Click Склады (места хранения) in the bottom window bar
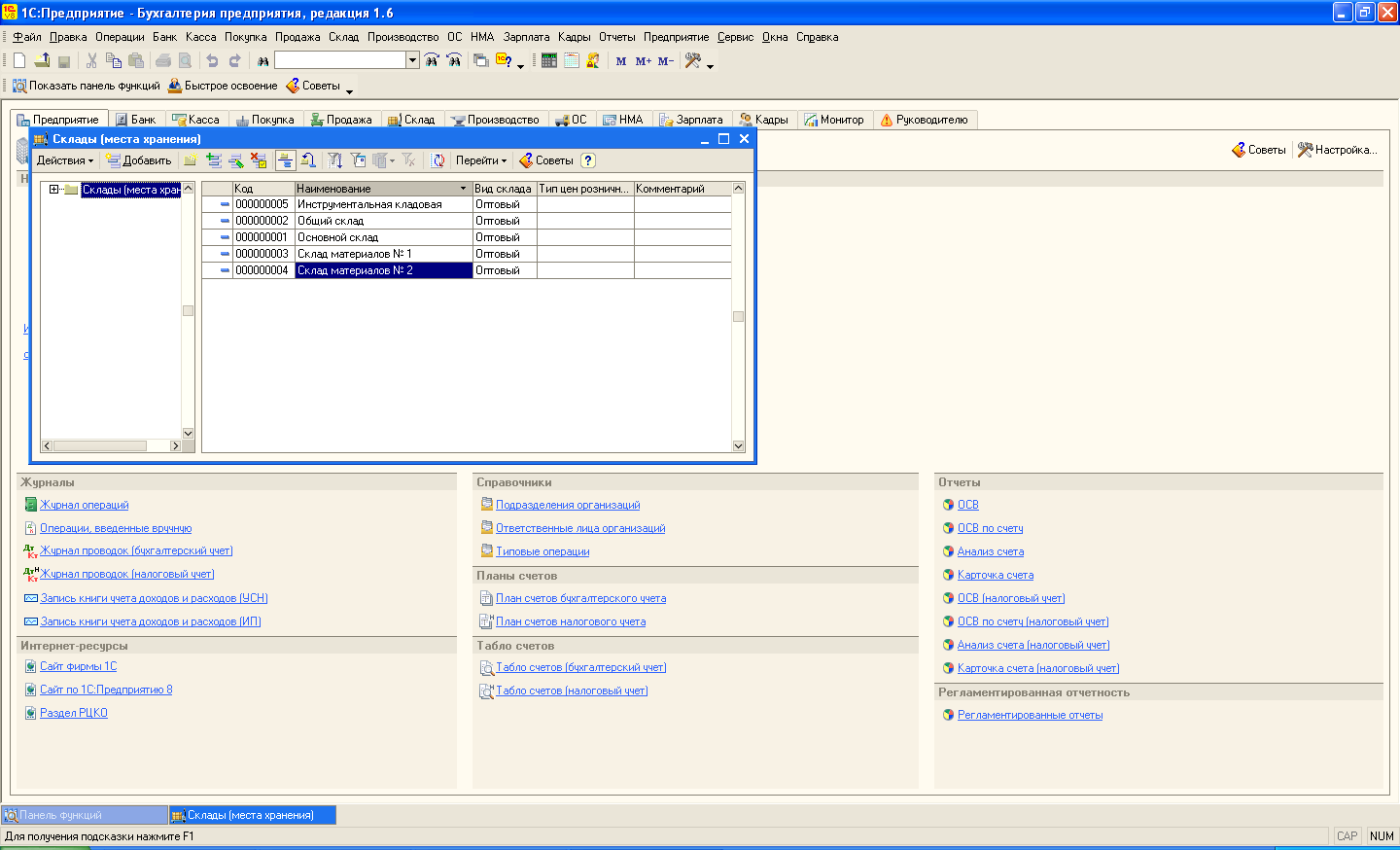Viewport: 1400px width, 850px height. coord(253,815)
